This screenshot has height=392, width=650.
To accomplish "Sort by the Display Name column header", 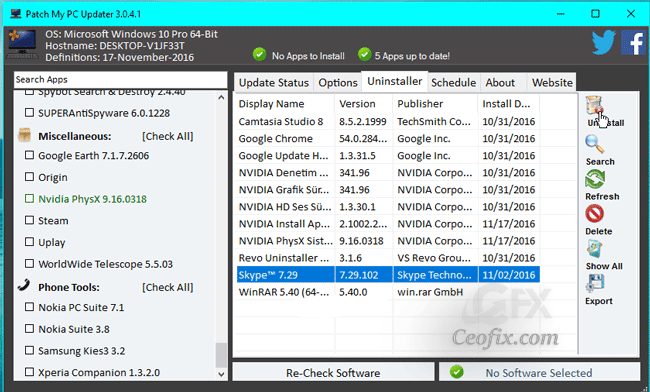I will click(285, 104).
